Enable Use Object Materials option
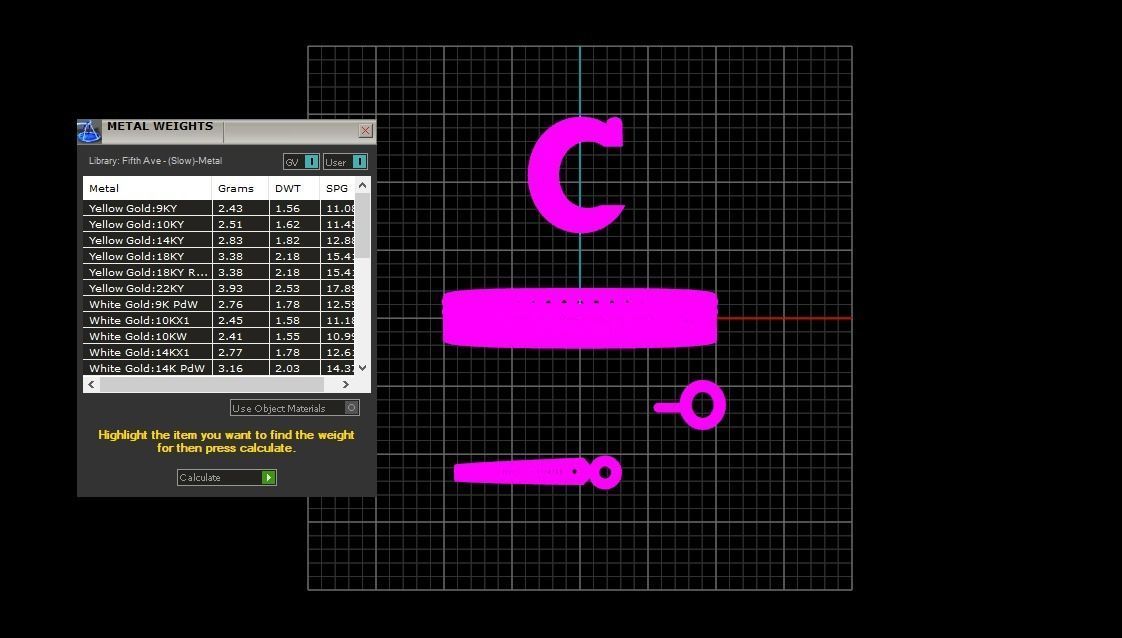The image size is (1122, 638). coord(295,408)
